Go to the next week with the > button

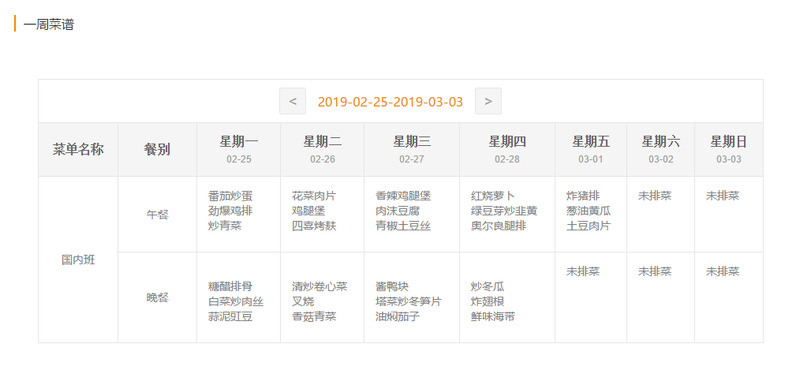coord(488,101)
